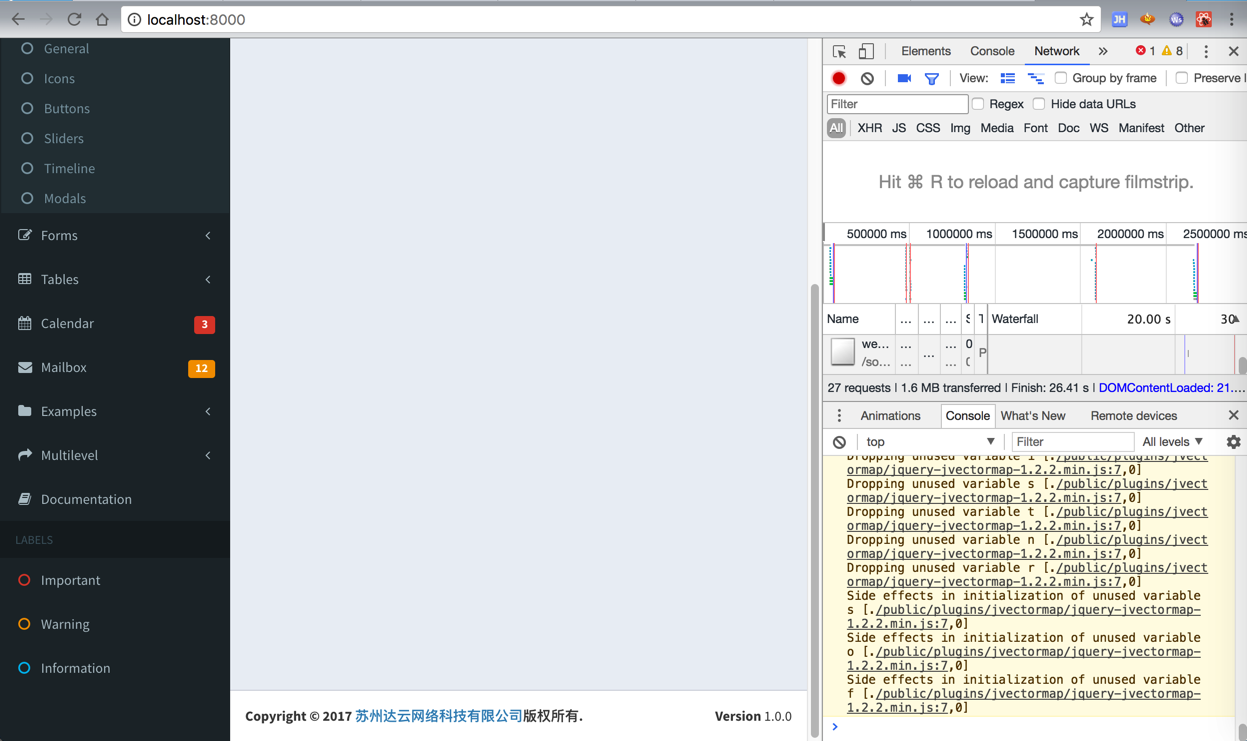Image resolution: width=1247 pixels, height=741 pixels.
Task: Enable the Regex filter checkbox
Action: pos(978,104)
